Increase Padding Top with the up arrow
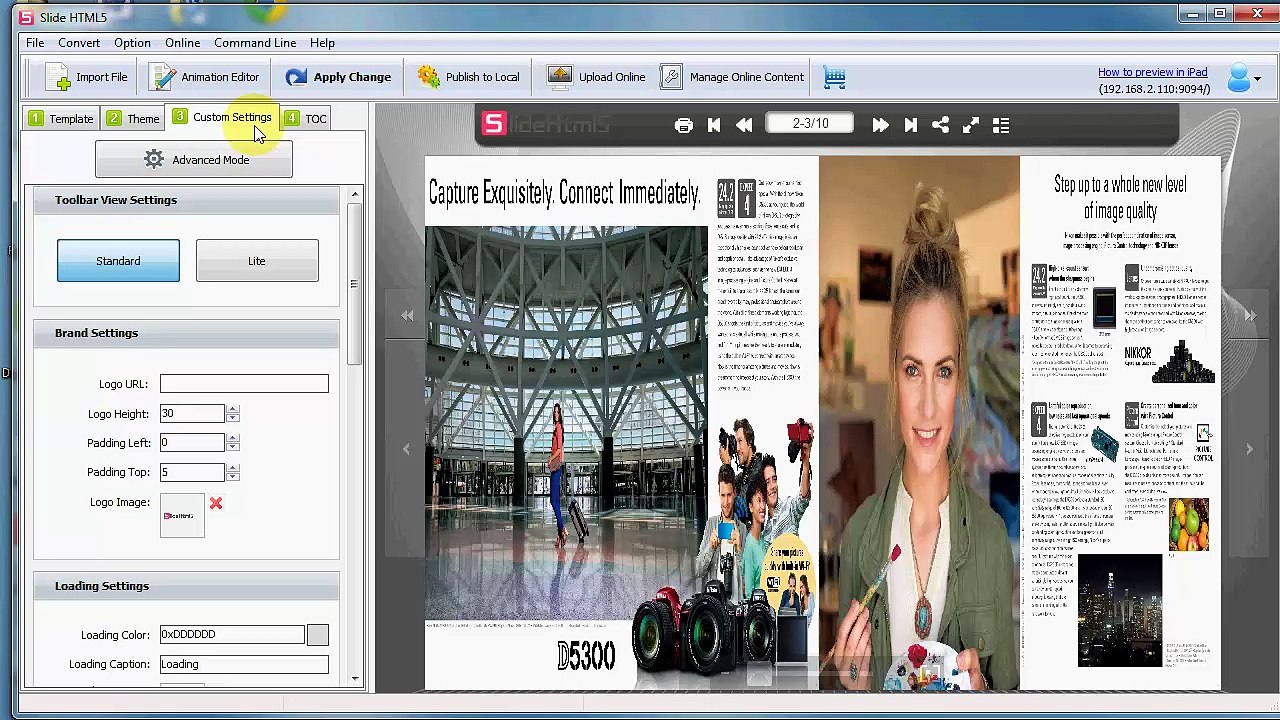Screen dimensions: 1280x720 (233, 467)
